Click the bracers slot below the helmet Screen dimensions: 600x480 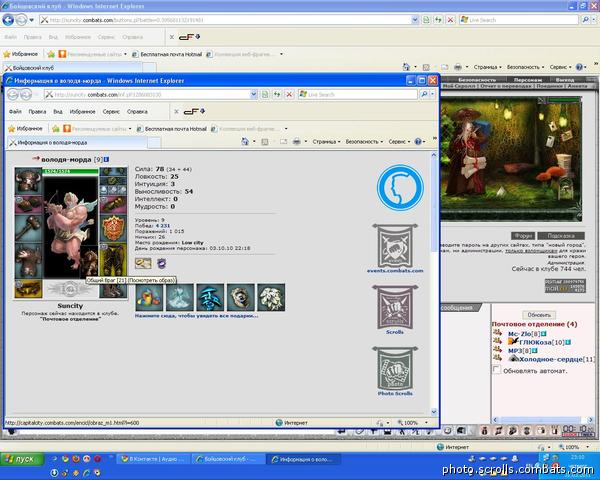pos(28,204)
